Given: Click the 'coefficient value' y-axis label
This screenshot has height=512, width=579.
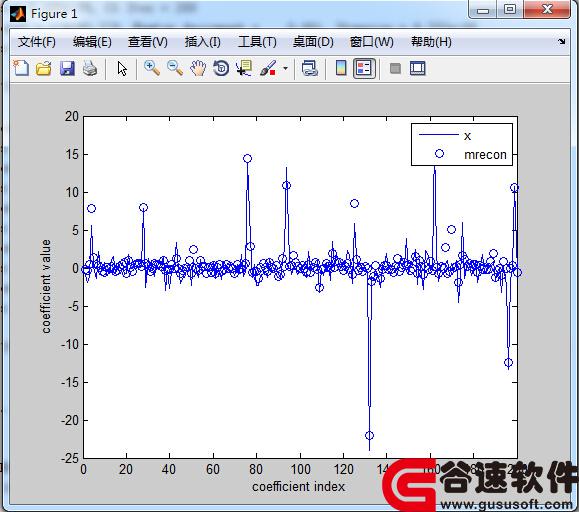Looking at the screenshot, I should 46,286.
